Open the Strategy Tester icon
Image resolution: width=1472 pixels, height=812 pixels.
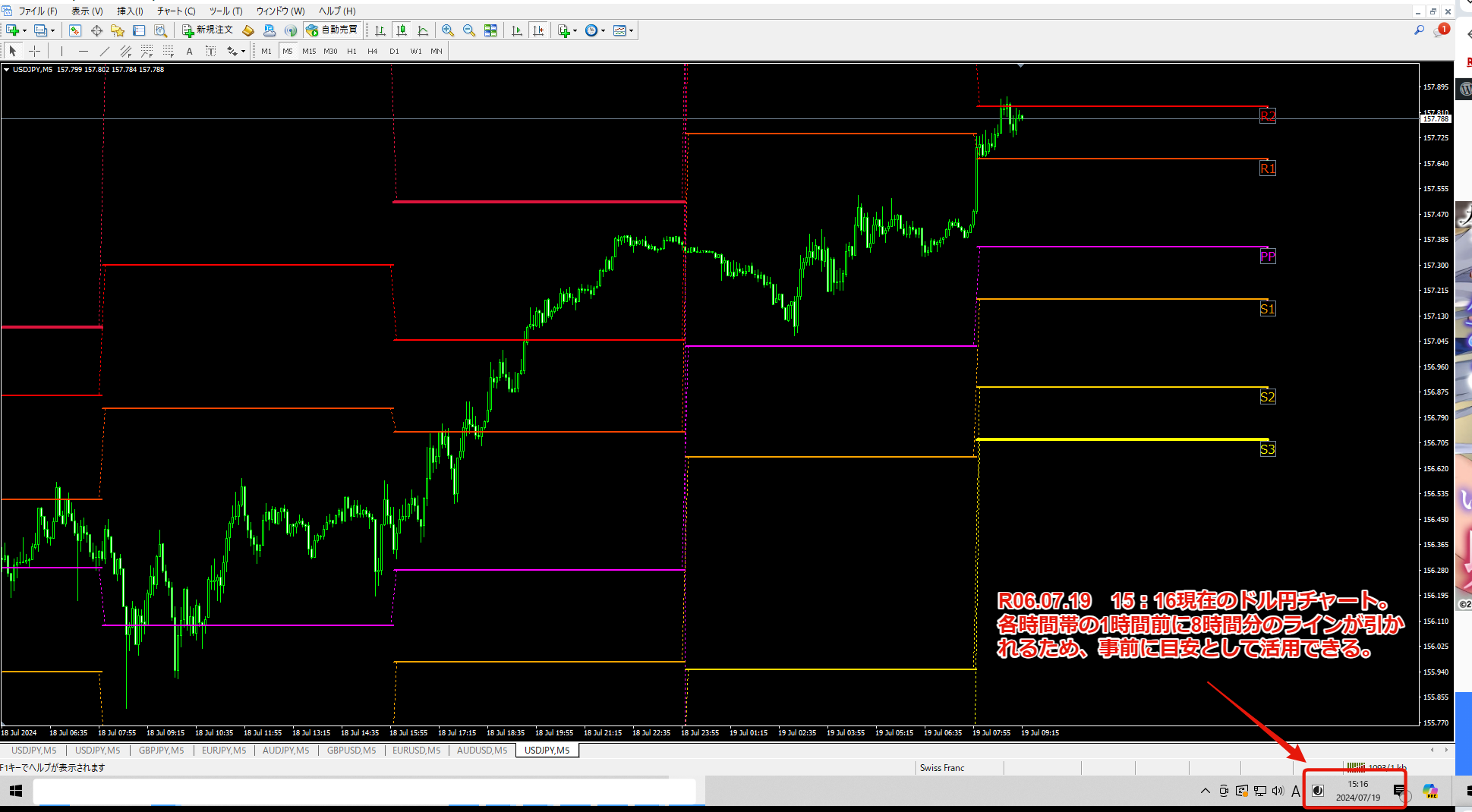(160, 30)
